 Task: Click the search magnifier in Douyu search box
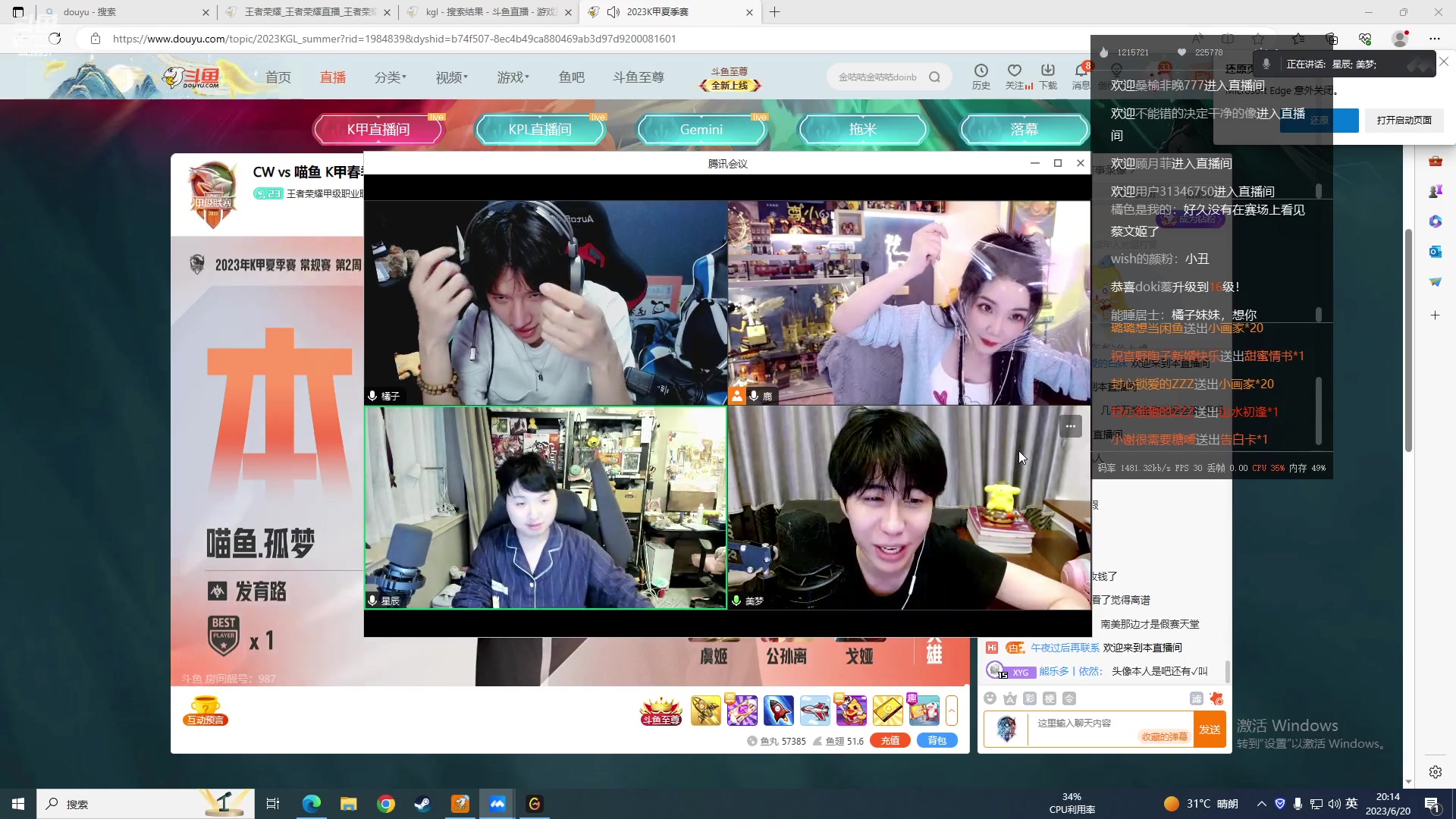934,77
